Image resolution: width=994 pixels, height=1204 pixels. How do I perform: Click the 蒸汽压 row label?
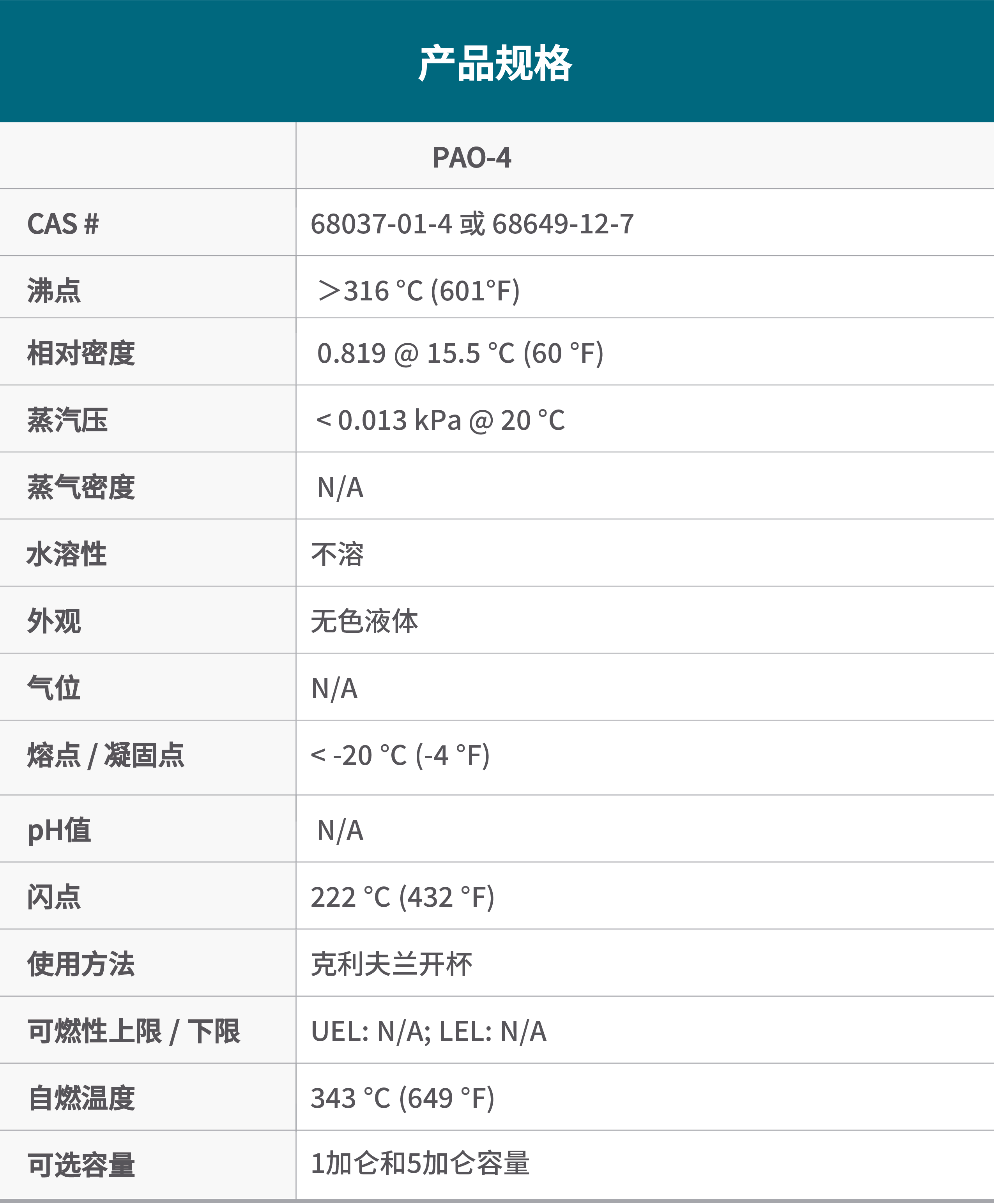click(x=67, y=420)
